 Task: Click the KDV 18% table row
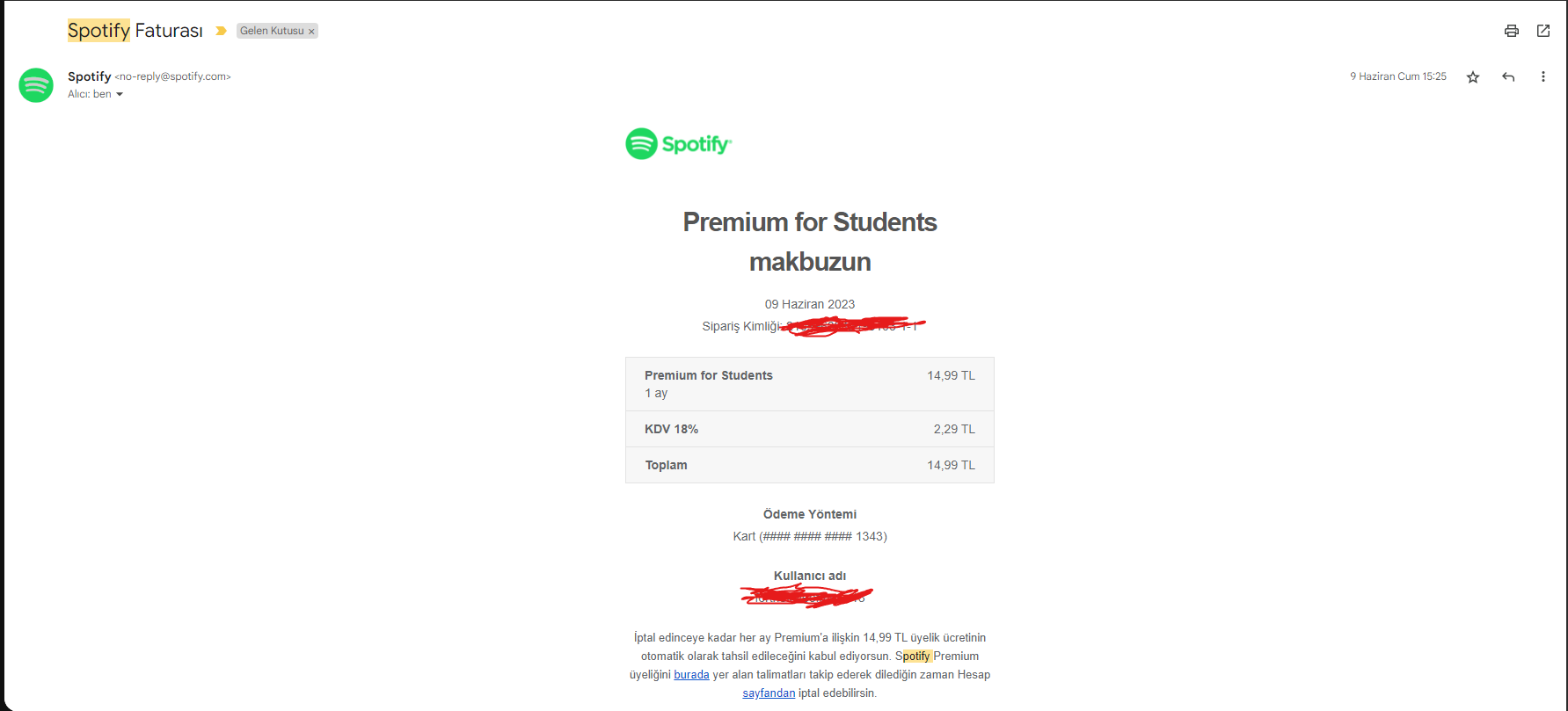click(x=809, y=429)
